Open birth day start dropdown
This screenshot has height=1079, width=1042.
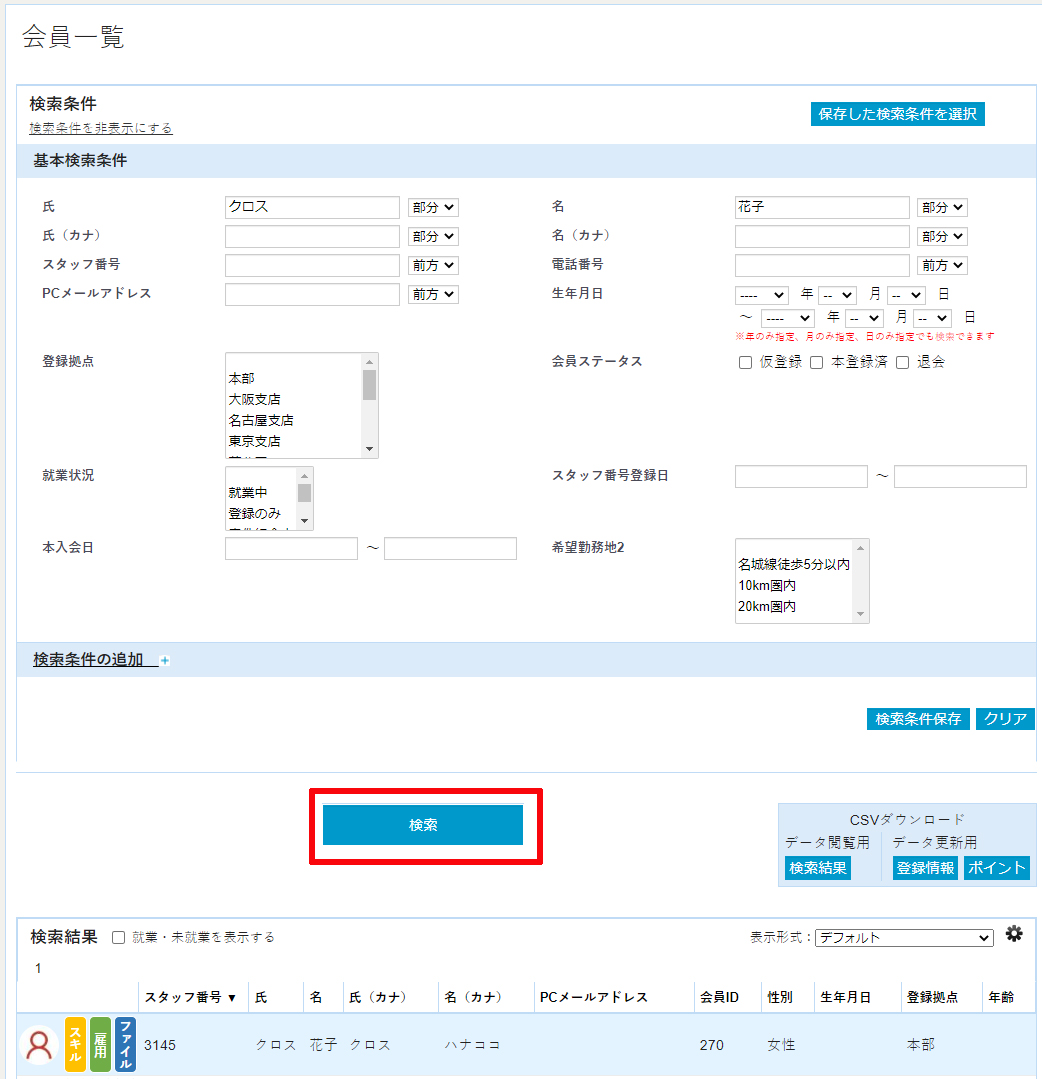point(906,295)
